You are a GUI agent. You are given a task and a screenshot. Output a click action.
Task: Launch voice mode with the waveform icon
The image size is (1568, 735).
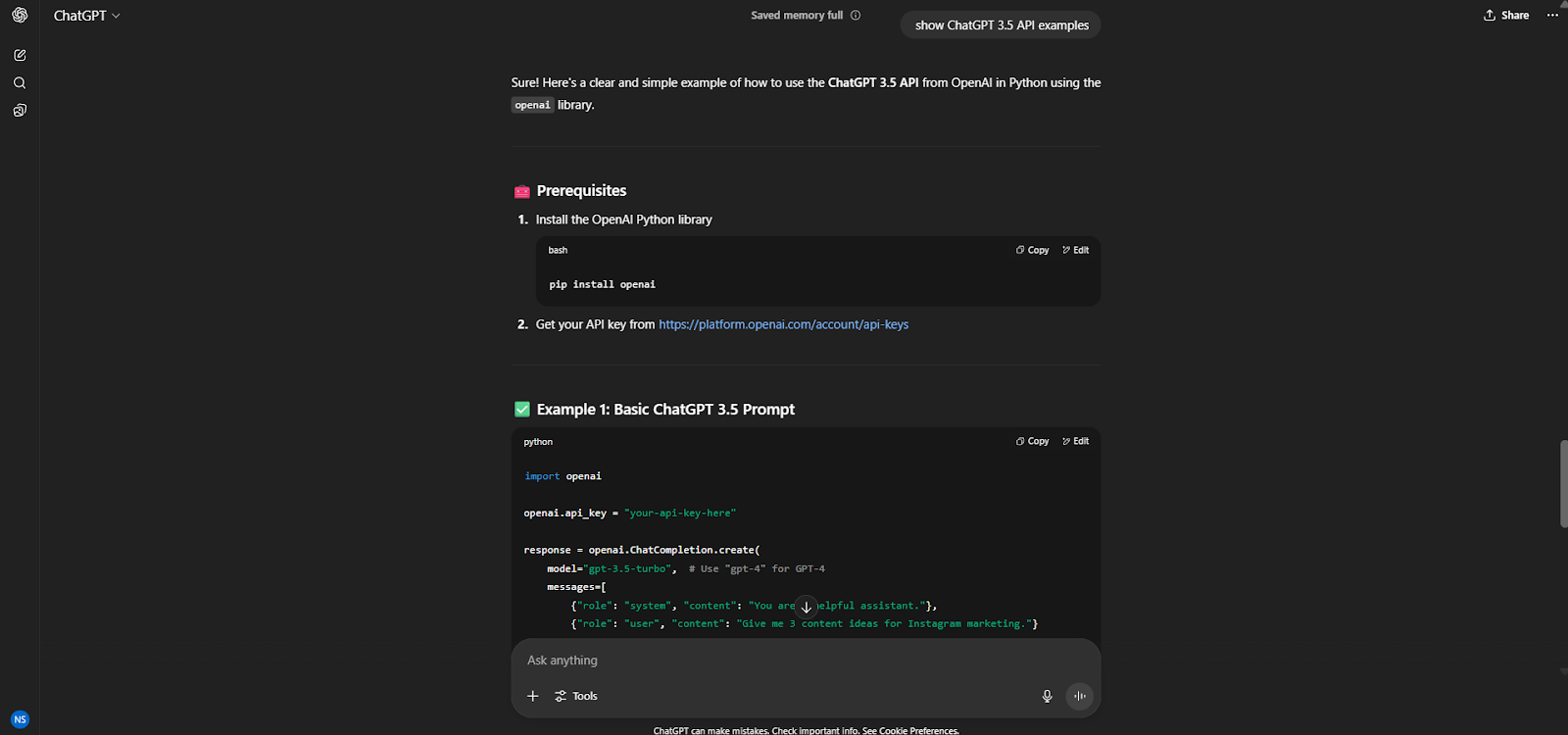click(x=1079, y=696)
